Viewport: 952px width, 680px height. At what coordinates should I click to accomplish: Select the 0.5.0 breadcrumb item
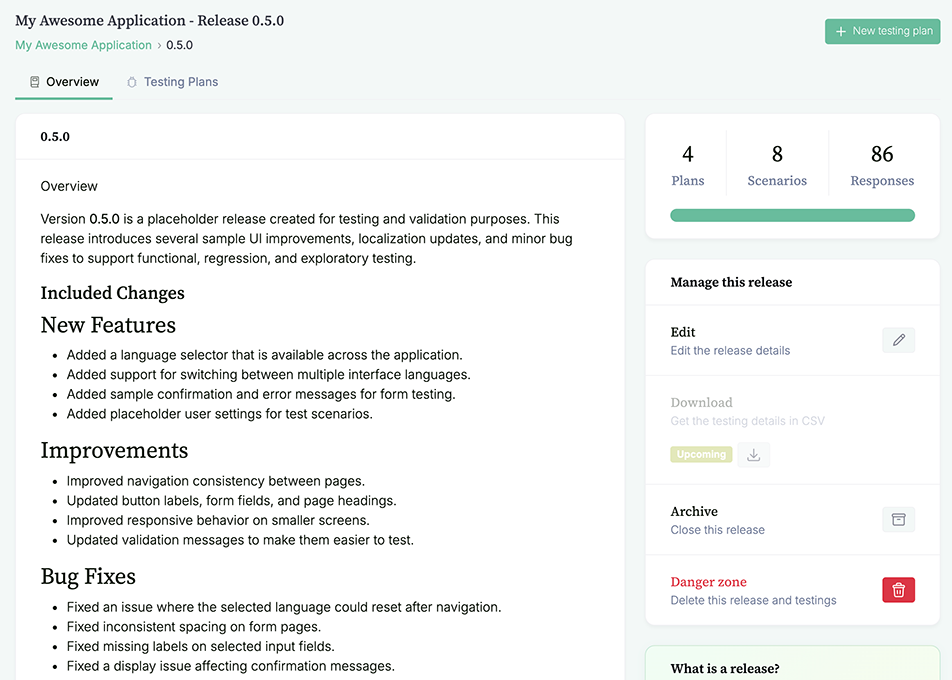point(180,45)
